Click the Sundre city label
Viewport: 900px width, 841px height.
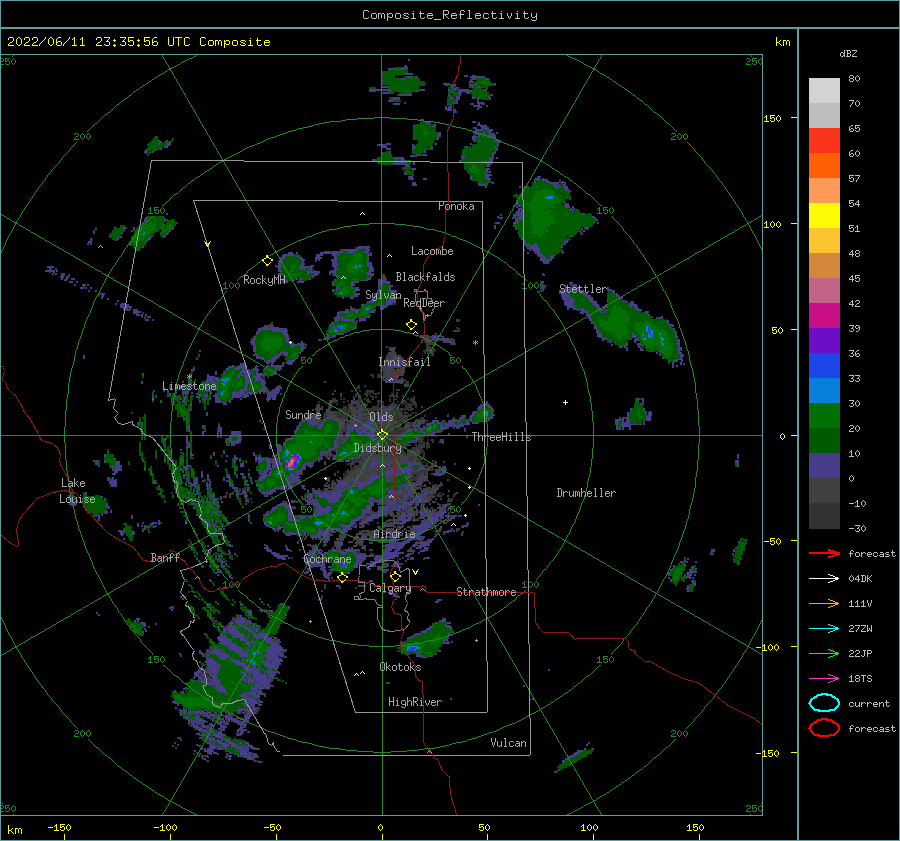[x=303, y=414]
